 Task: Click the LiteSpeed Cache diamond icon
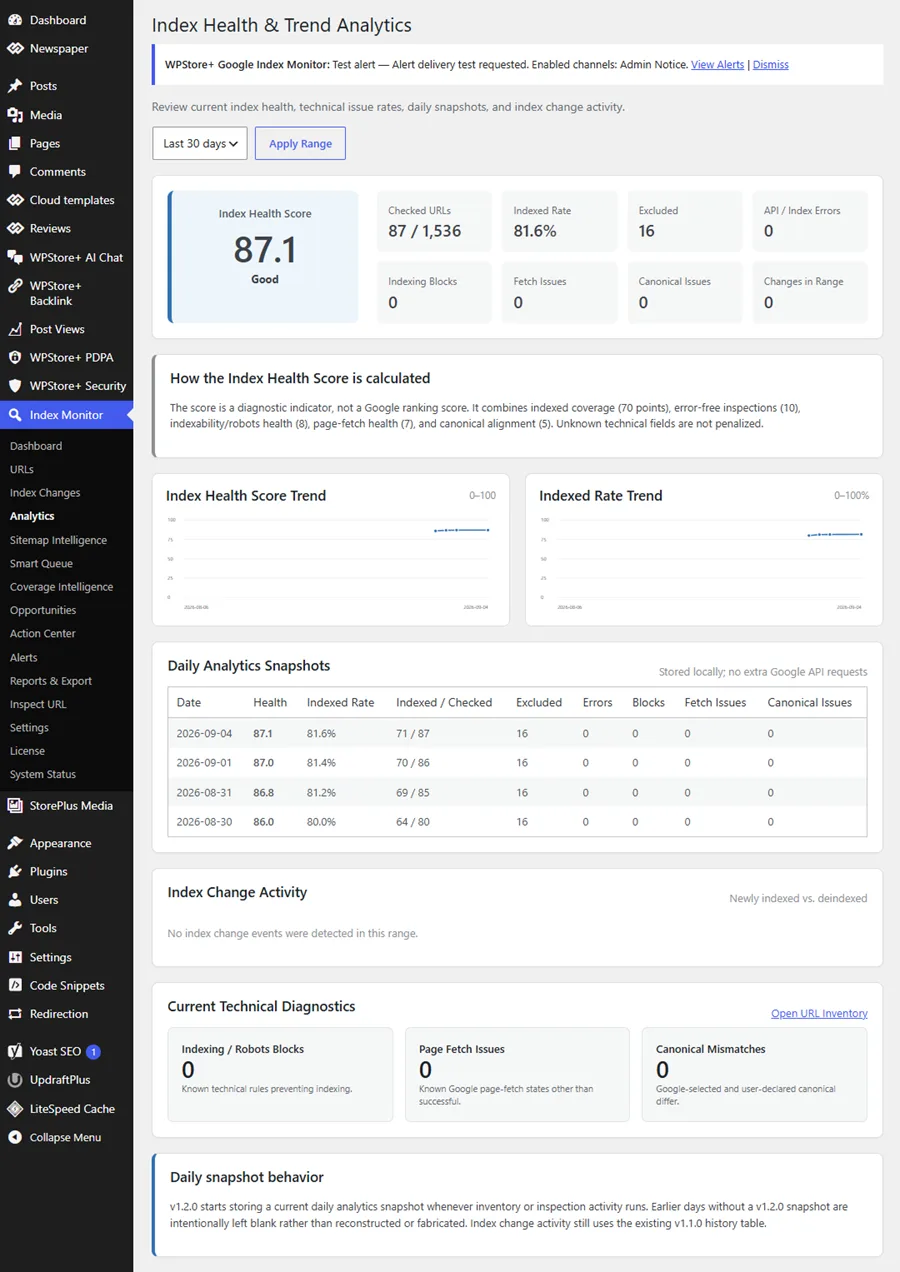coord(15,1109)
